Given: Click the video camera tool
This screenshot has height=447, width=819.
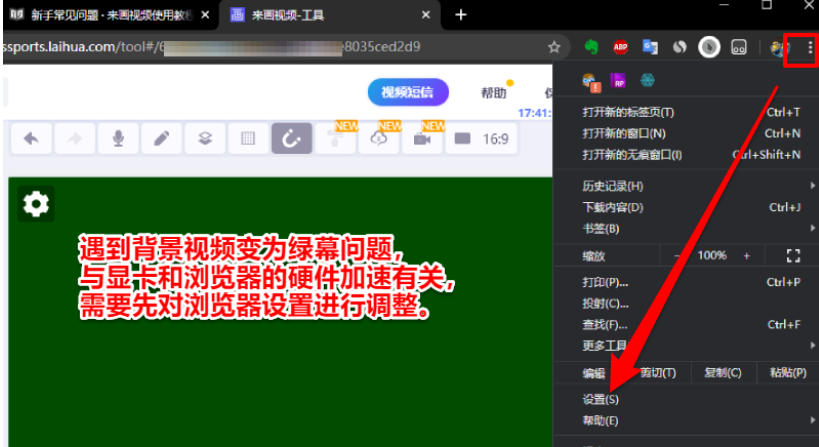Looking at the screenshot, I should (422, 138).
